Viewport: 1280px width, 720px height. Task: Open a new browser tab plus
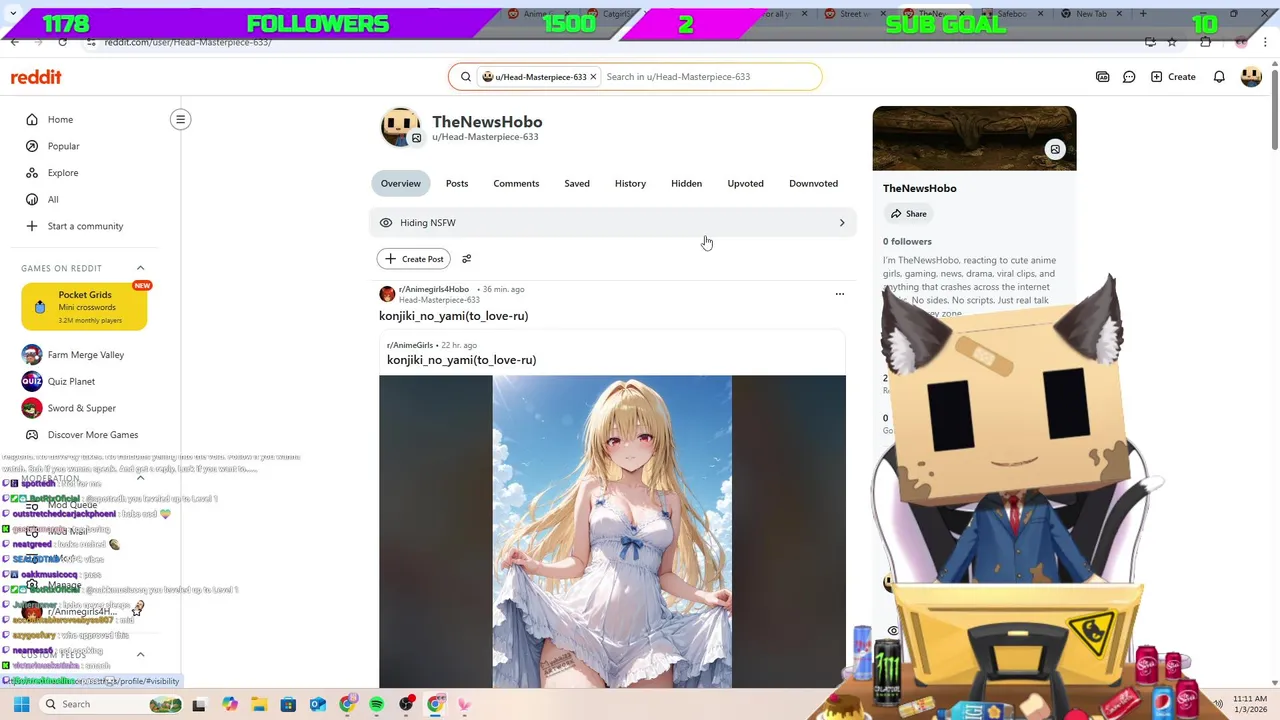tap(1143, 14)
